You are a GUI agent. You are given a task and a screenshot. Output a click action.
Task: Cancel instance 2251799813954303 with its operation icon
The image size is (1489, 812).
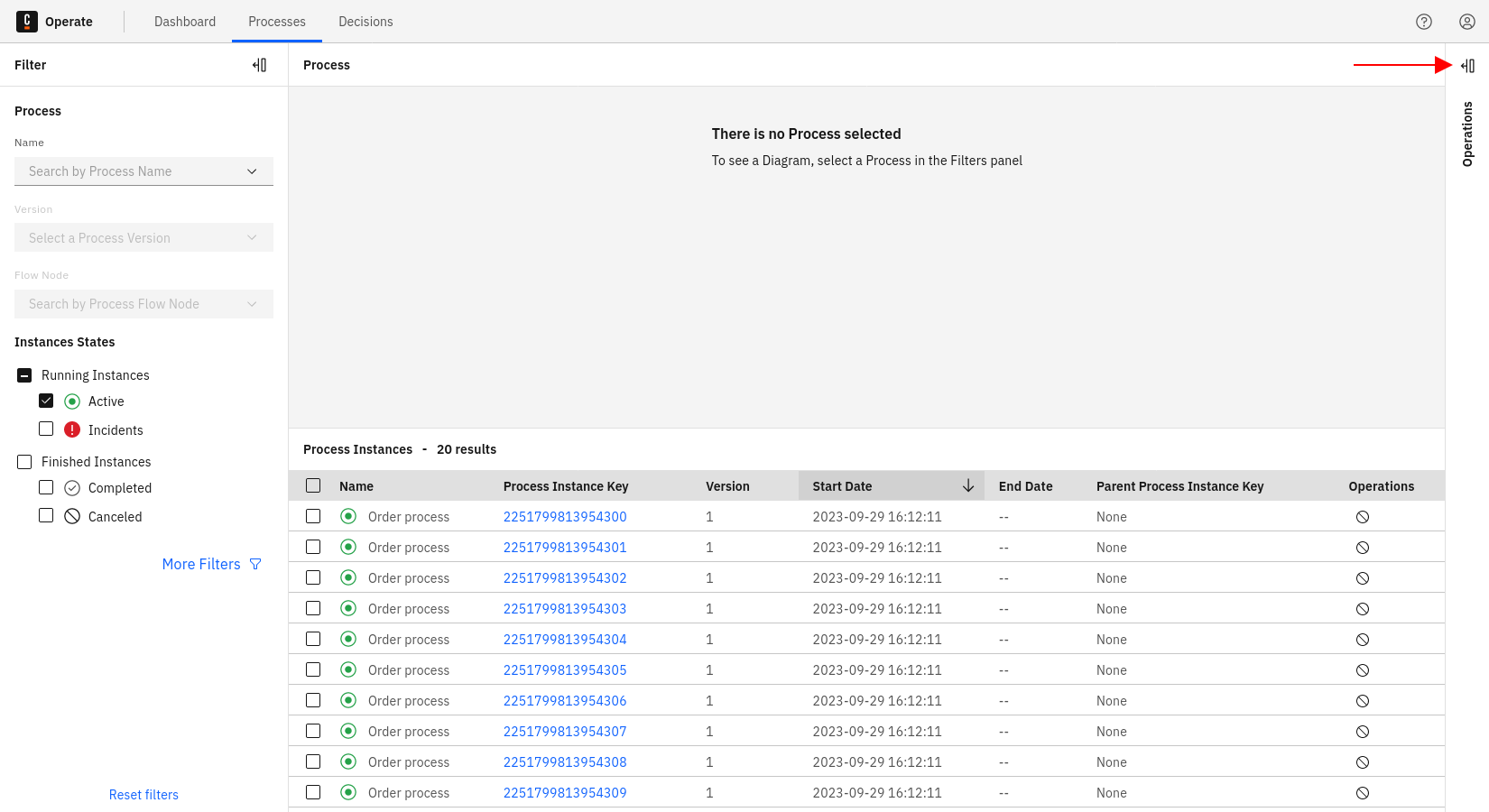click(x=1363, y=609)
